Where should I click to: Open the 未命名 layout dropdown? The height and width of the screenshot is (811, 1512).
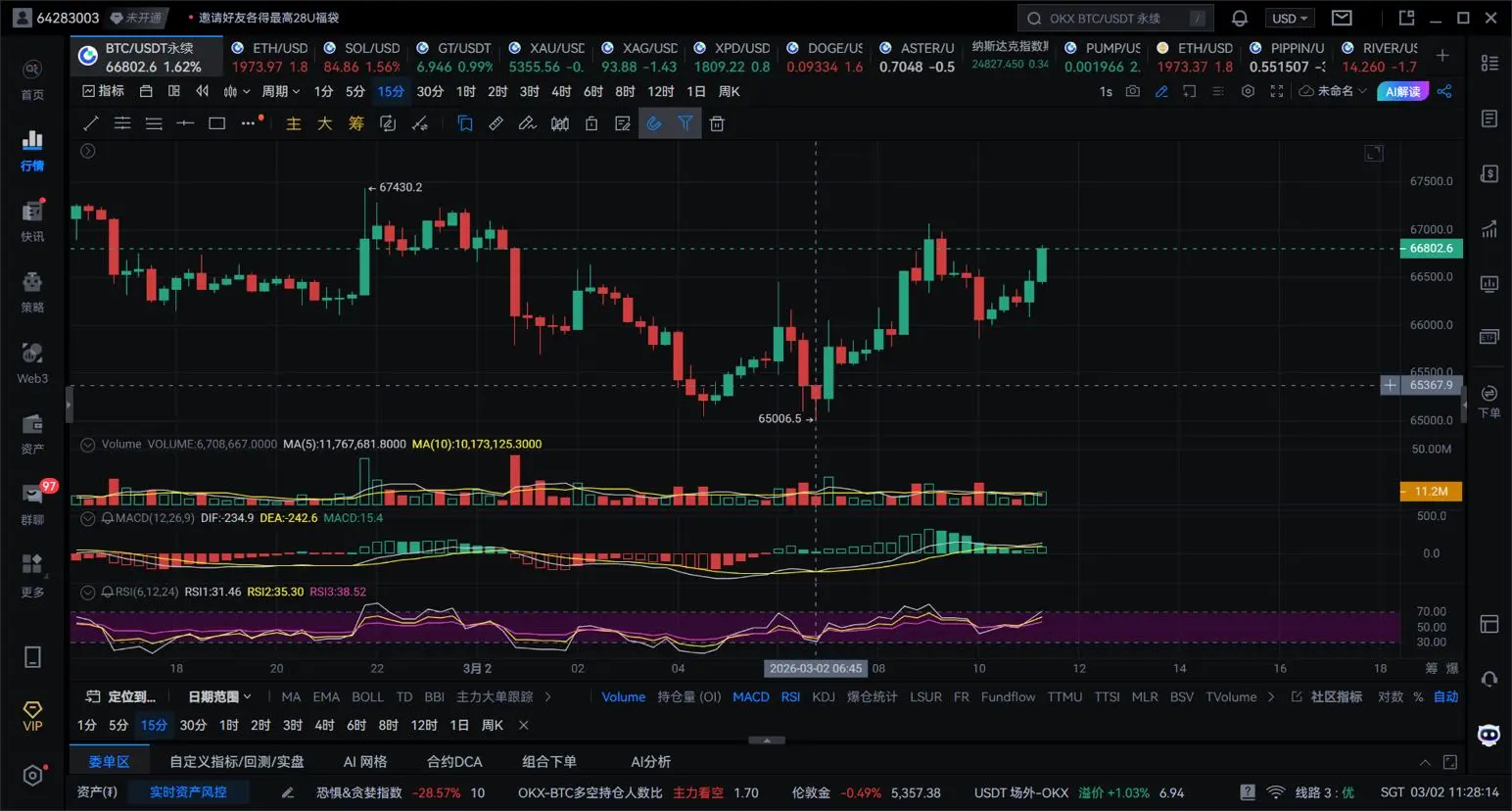(1332, 91)
